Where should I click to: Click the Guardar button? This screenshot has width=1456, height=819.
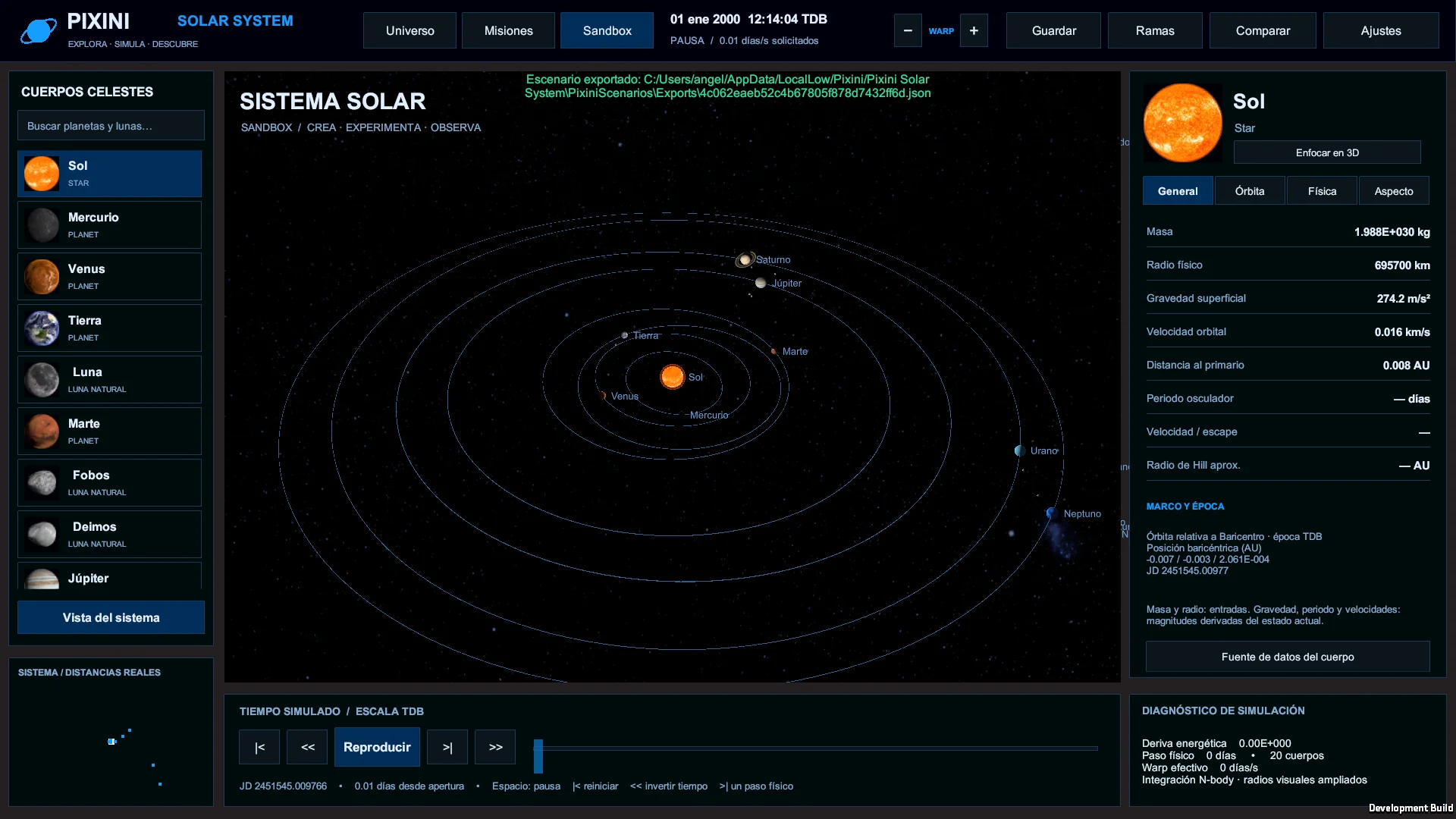pyautogui.click(x=1053, y=30)
